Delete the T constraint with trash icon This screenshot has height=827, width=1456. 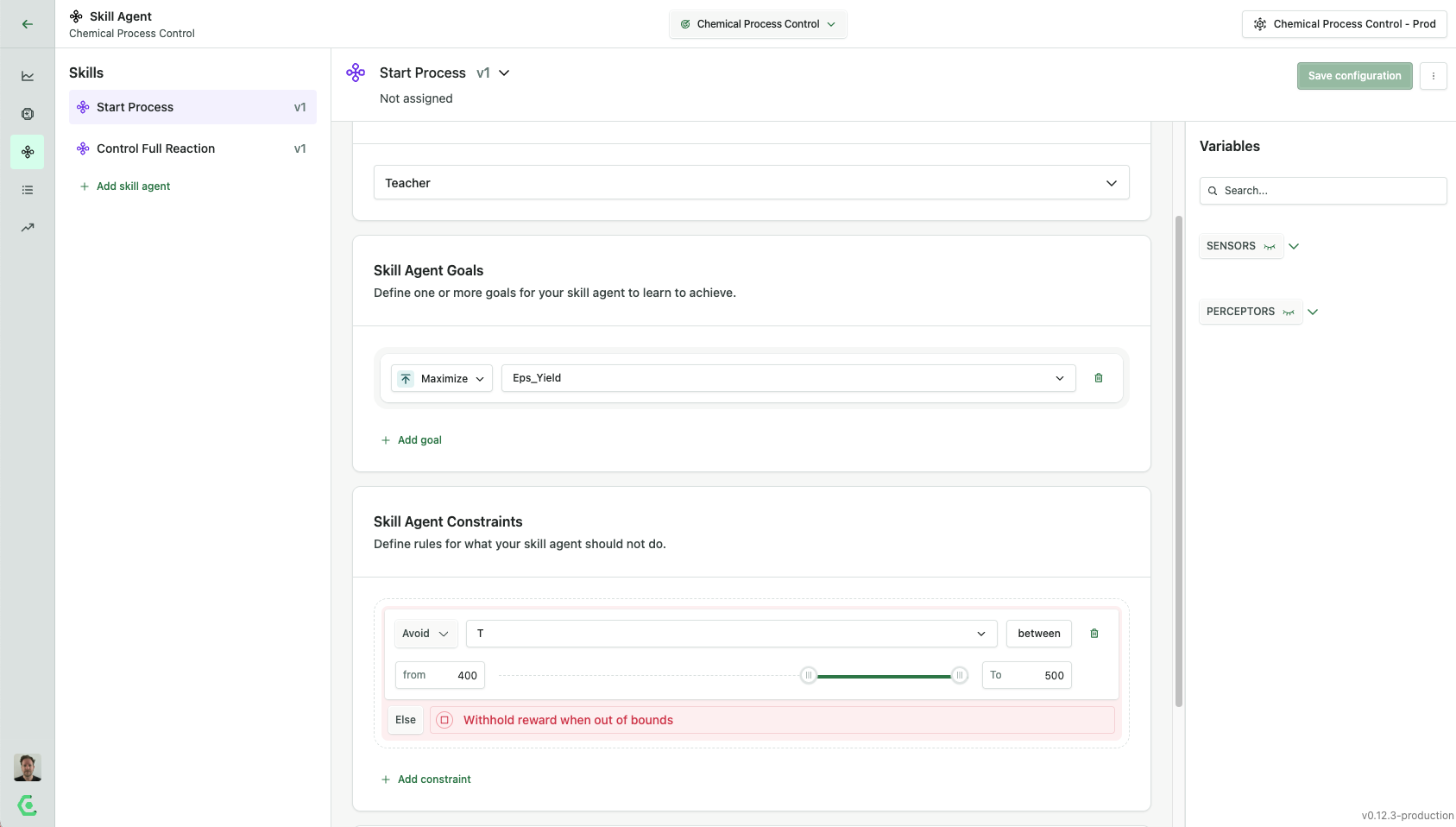[x=1094, y=634]
